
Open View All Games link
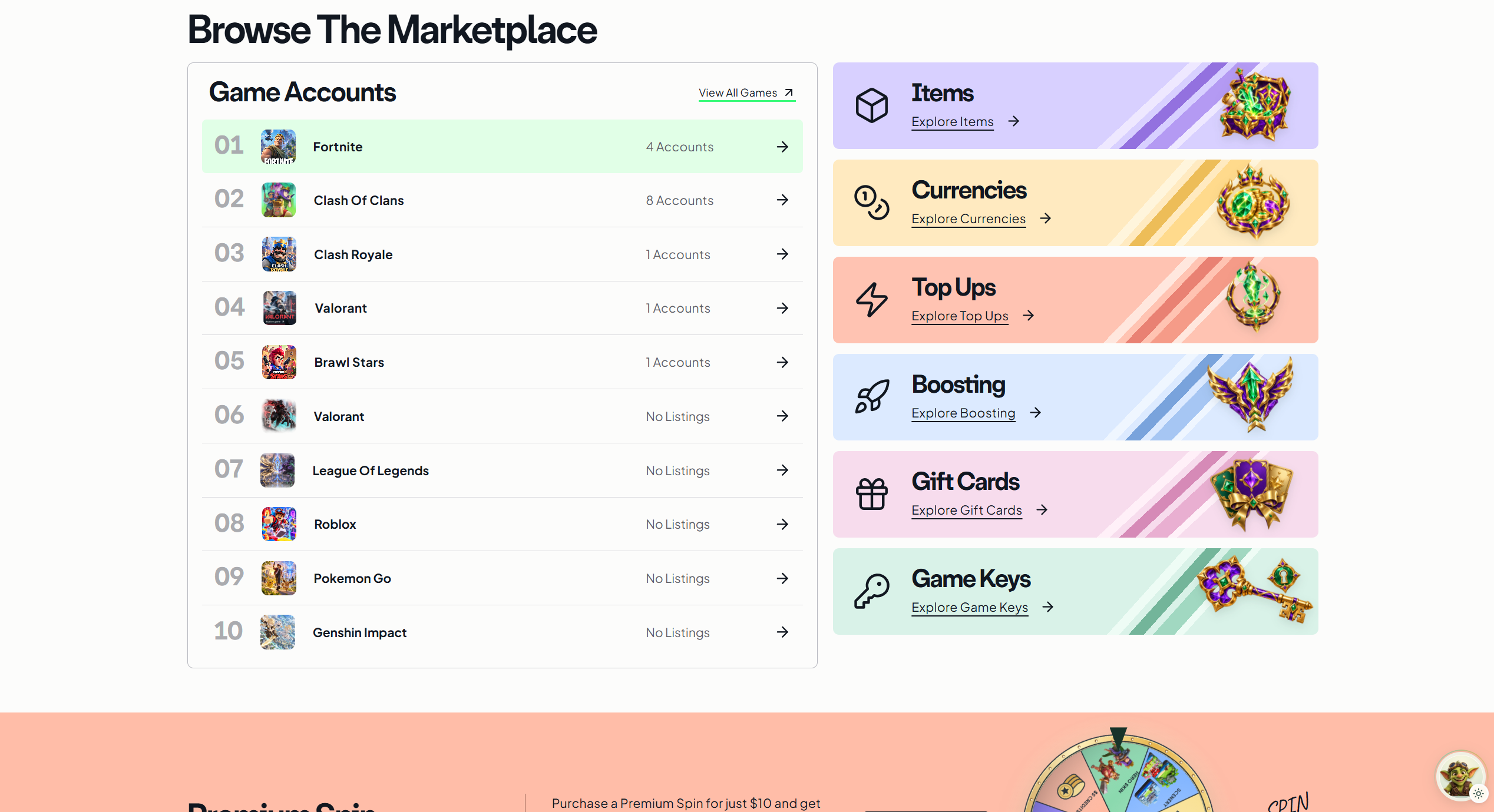tap(746, 93)
